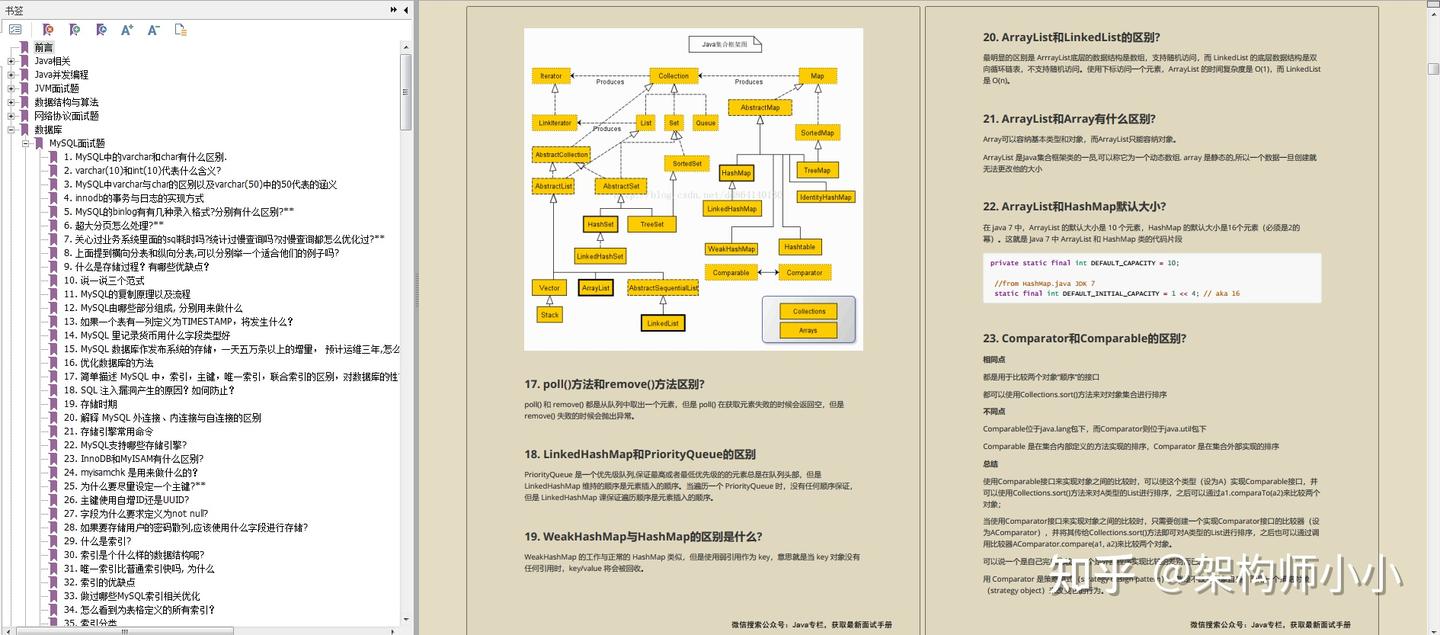Open bookmark 2. varchar(10)和int(10)代表什么含义
Image resolution: width=1440 pixels, height=635 pixels.
tap(142, 170)
